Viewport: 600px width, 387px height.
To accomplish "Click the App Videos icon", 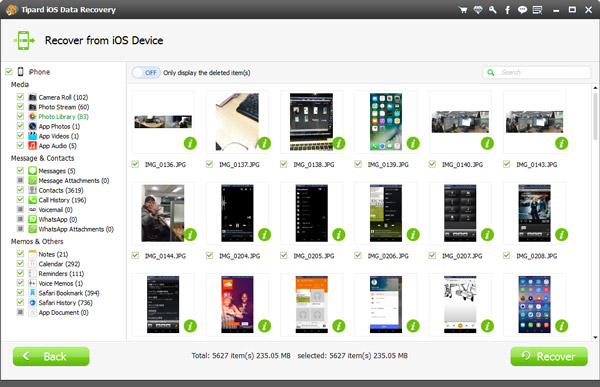I will tap(33, 136).
